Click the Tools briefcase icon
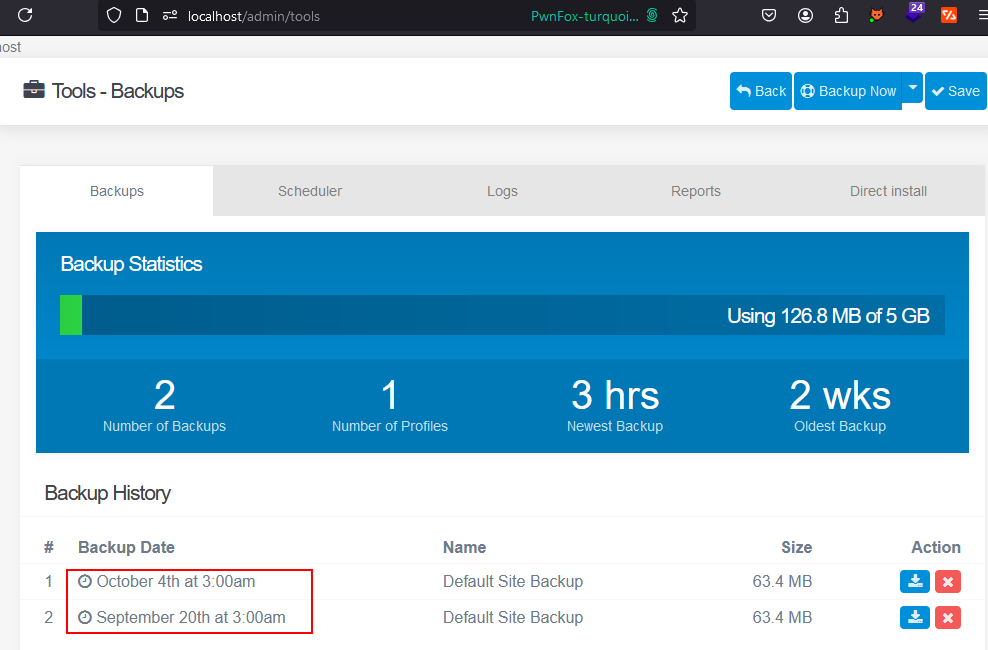Screen dimensions: 988x650 click(34, 90)
